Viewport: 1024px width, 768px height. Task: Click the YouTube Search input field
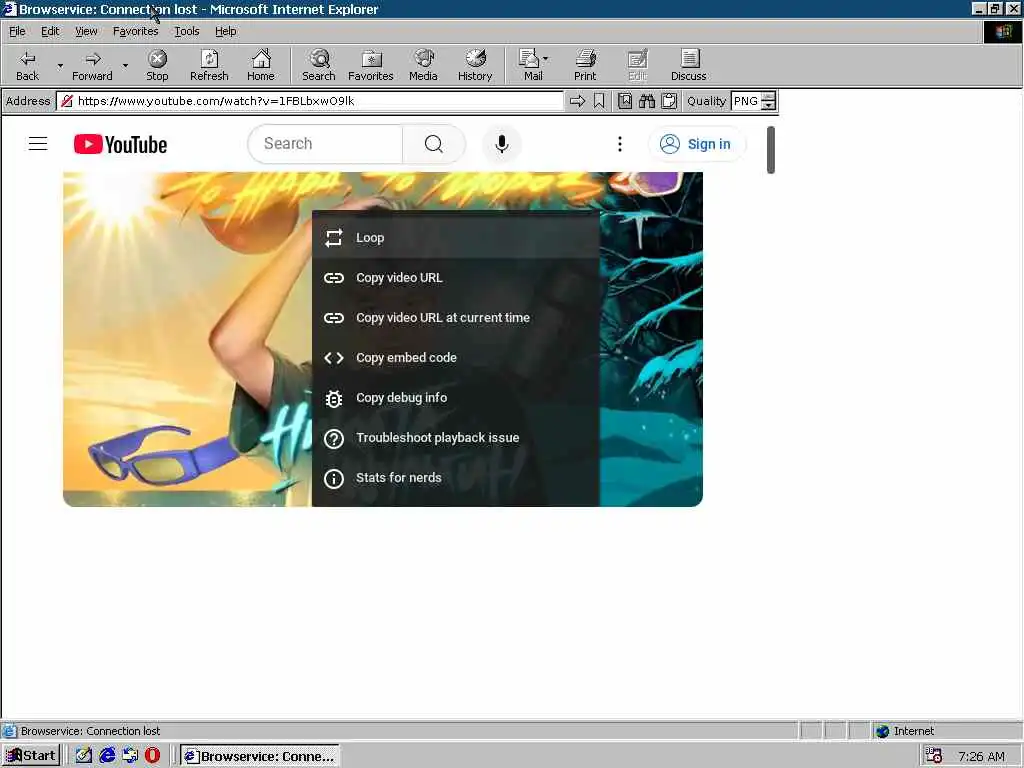coord(325,144)
